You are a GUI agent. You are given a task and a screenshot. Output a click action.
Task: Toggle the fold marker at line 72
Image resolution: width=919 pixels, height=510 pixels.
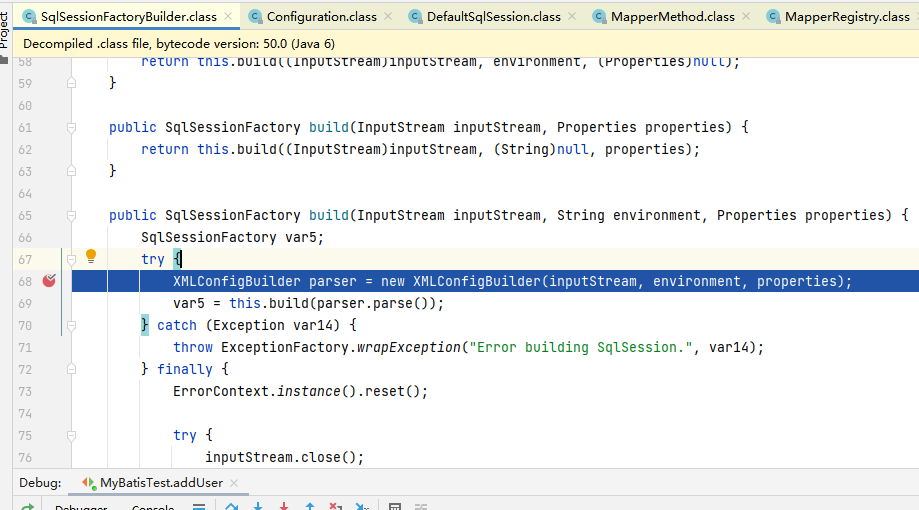(x=72, y=369)
